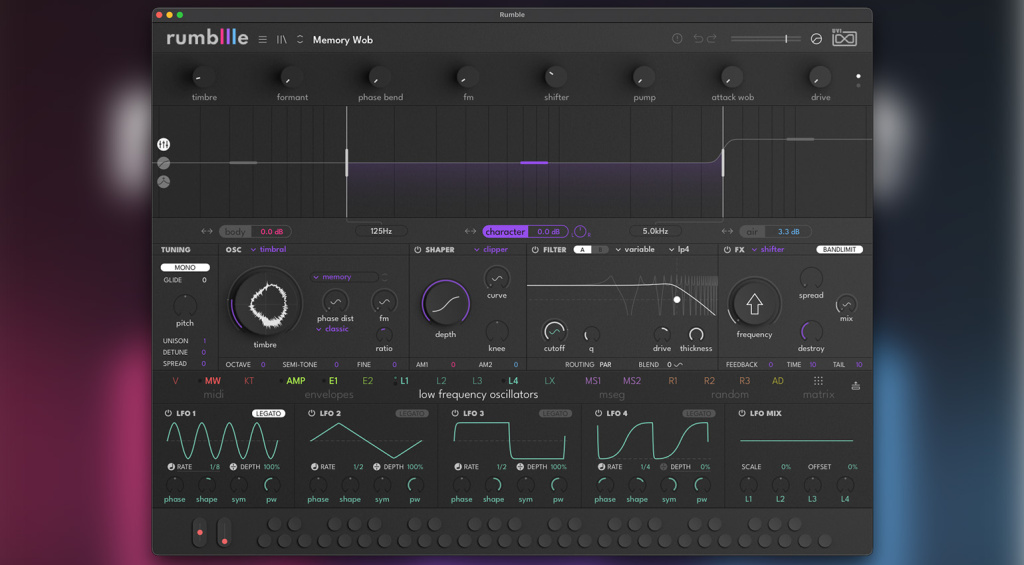
Task: Click the redo arrow in the header
Action: (712, 39)
